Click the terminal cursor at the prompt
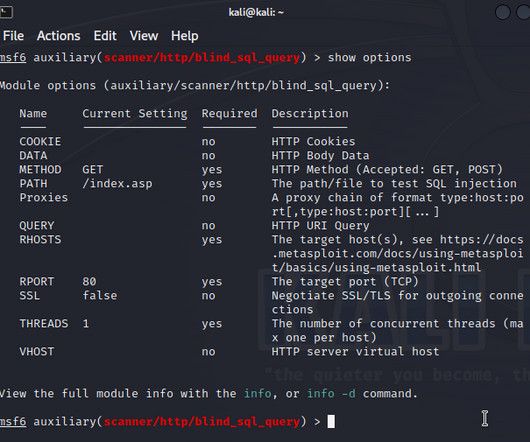Screen dimensions: 530x442 (x=331, y=421)
